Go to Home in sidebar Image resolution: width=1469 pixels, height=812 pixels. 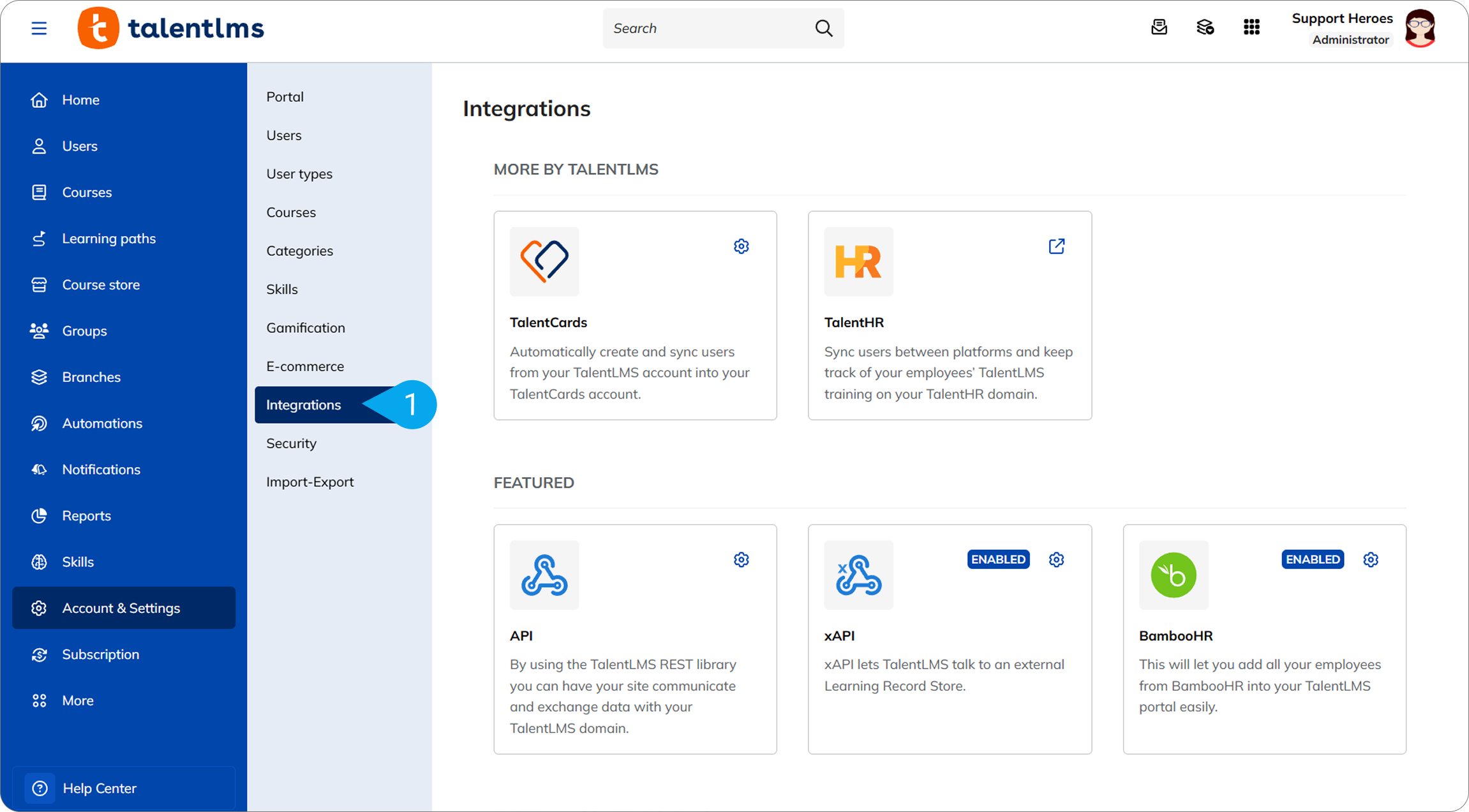pos(123,100)
